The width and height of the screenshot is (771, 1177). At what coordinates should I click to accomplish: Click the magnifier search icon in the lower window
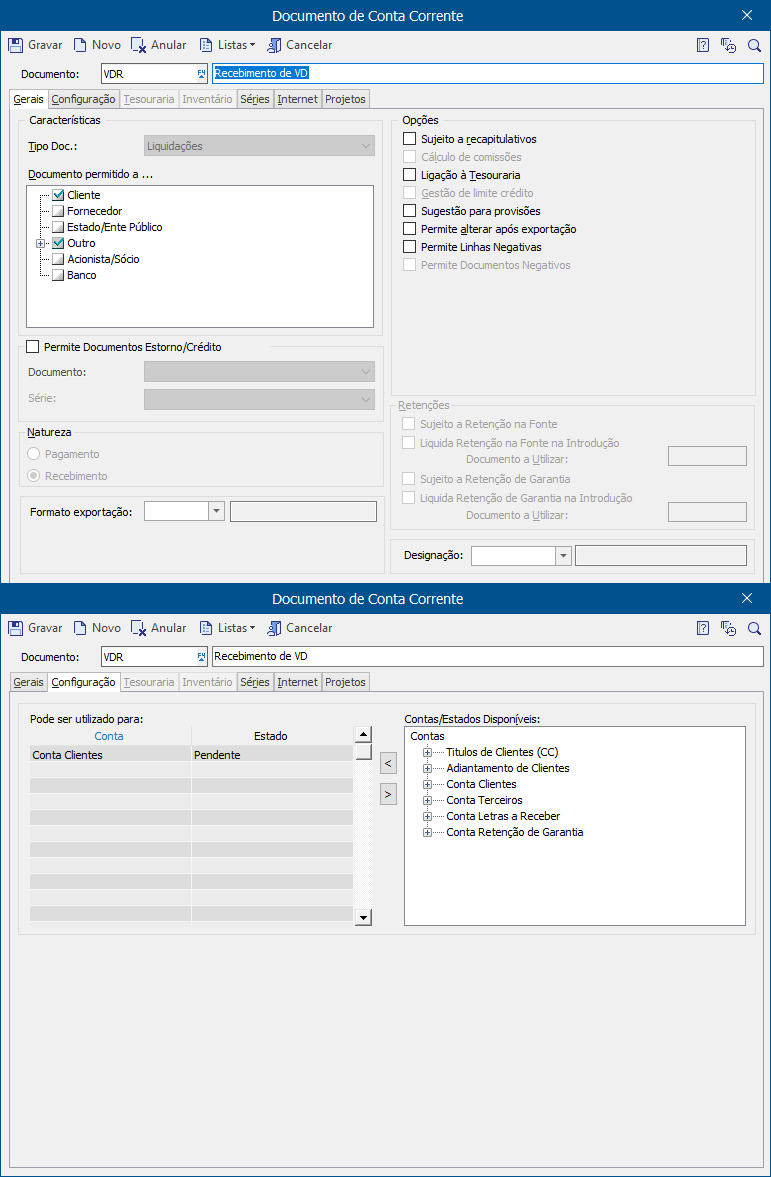tap(754, 628)
